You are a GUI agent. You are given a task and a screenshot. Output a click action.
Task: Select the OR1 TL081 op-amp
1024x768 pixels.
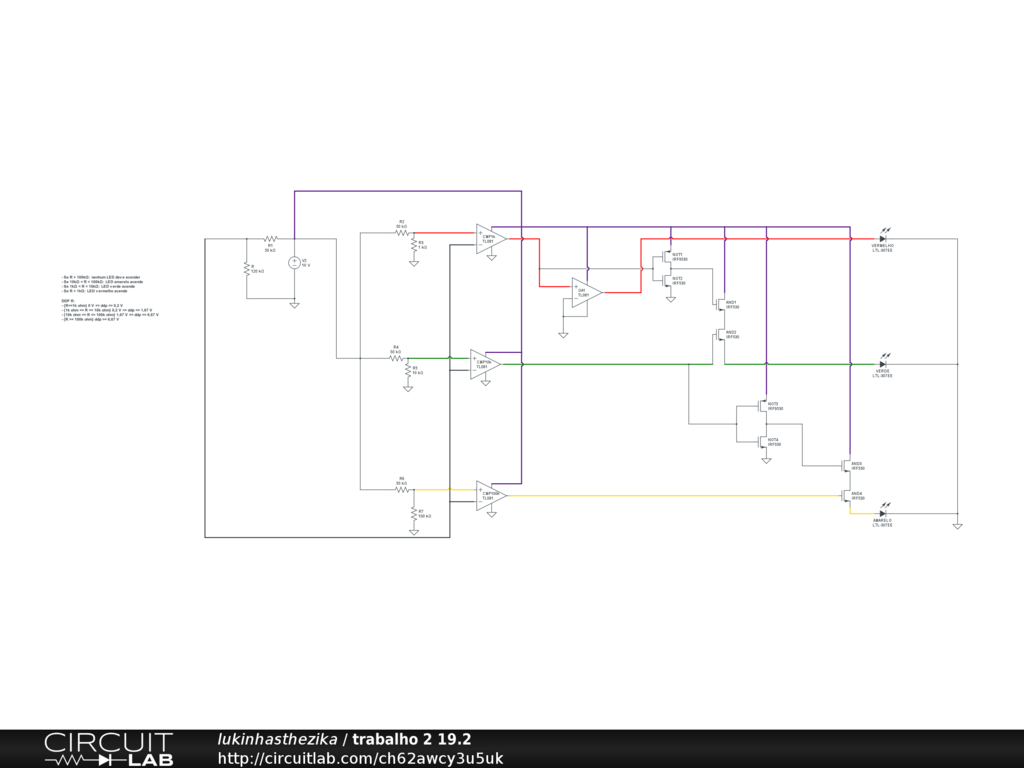click(587, 291)
